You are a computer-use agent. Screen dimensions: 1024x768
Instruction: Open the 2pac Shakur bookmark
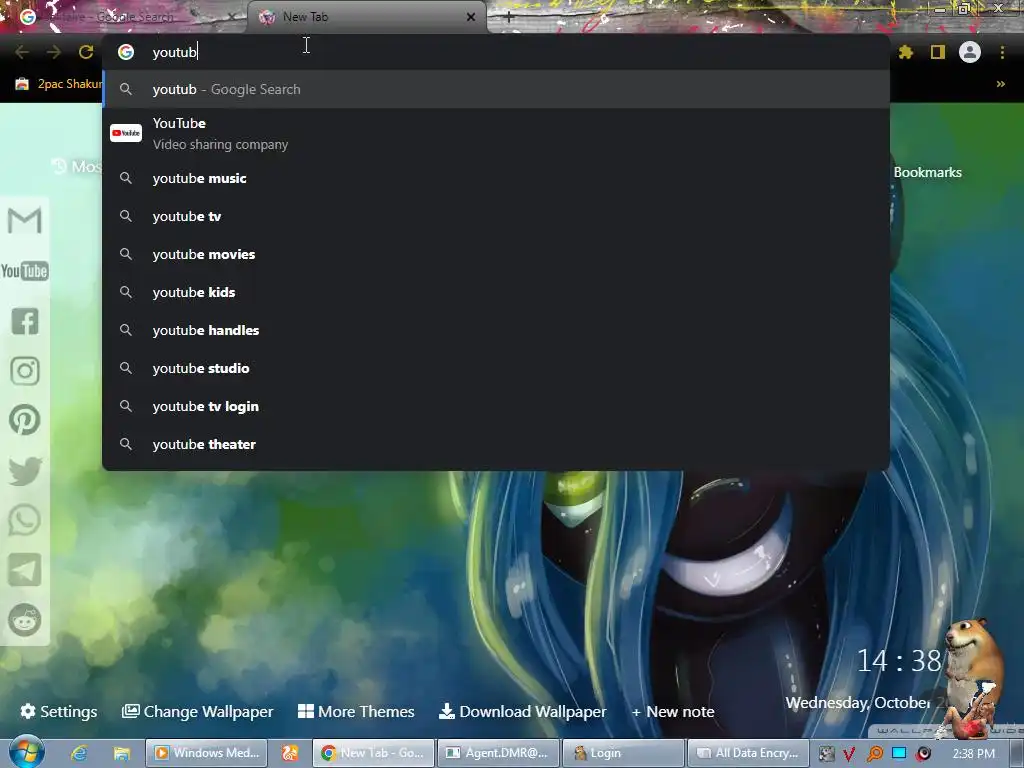point(59,84)
